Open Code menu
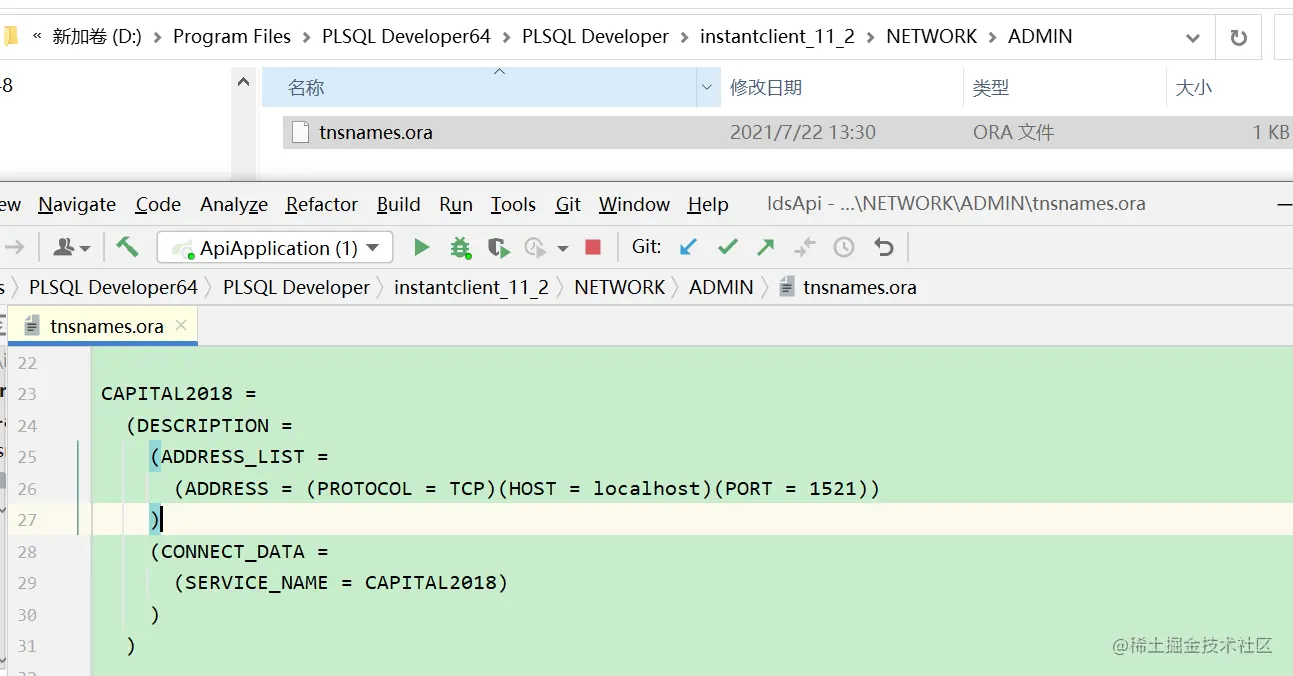This screenshot has height=676, width=1293. [x=158, y=204]
